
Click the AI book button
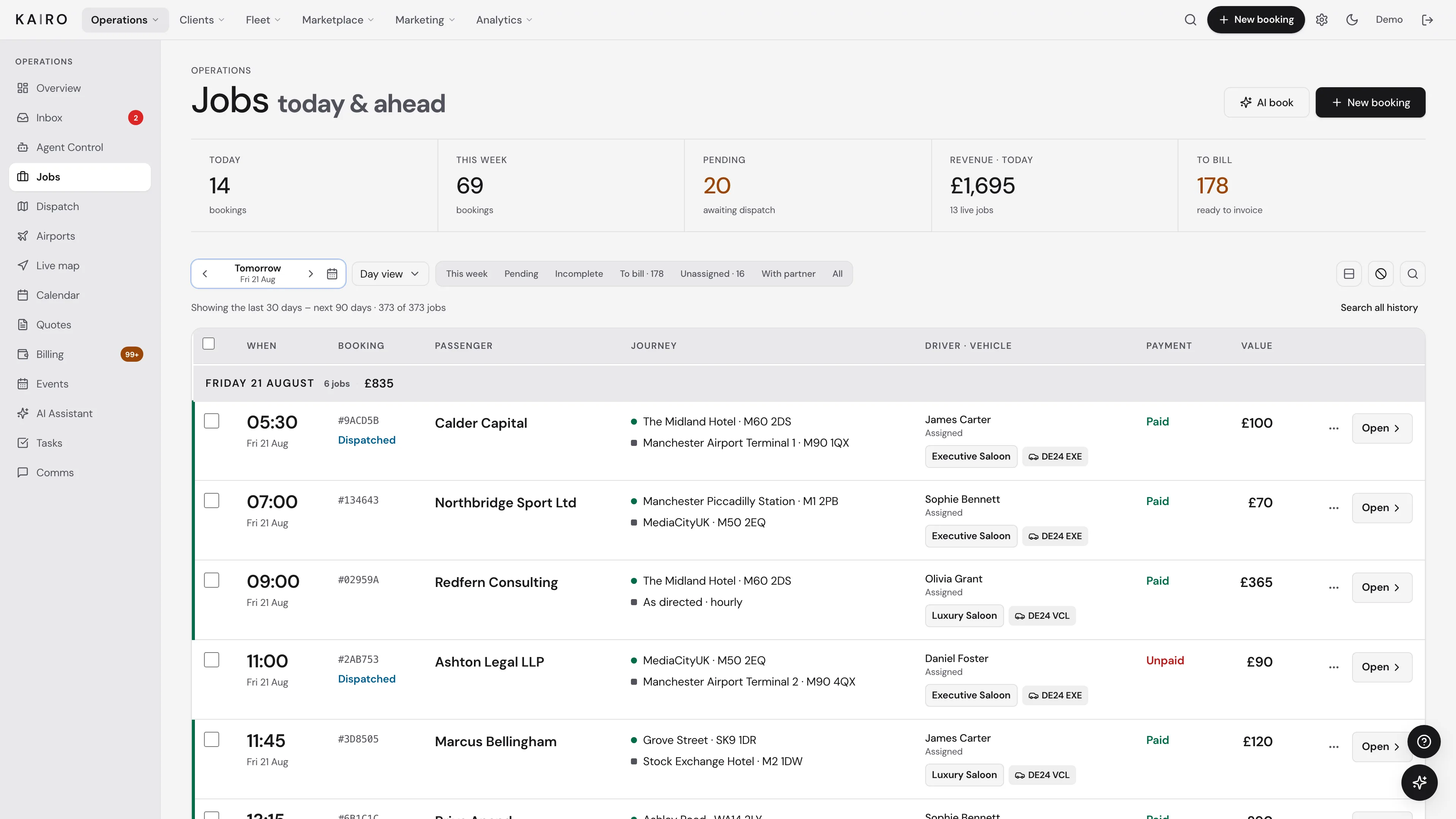tap(1266, 102)
